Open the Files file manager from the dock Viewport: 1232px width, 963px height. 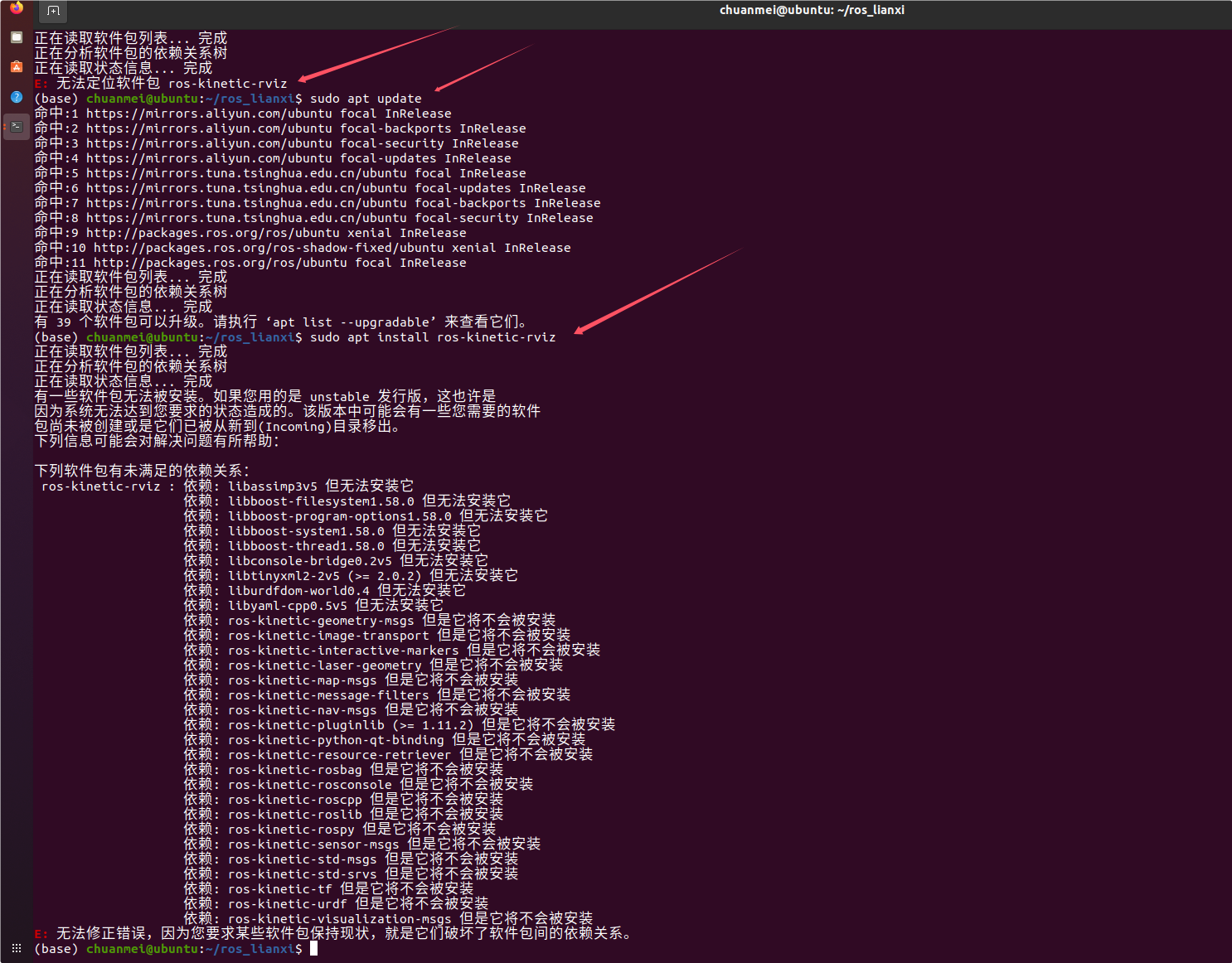(16, 36)
